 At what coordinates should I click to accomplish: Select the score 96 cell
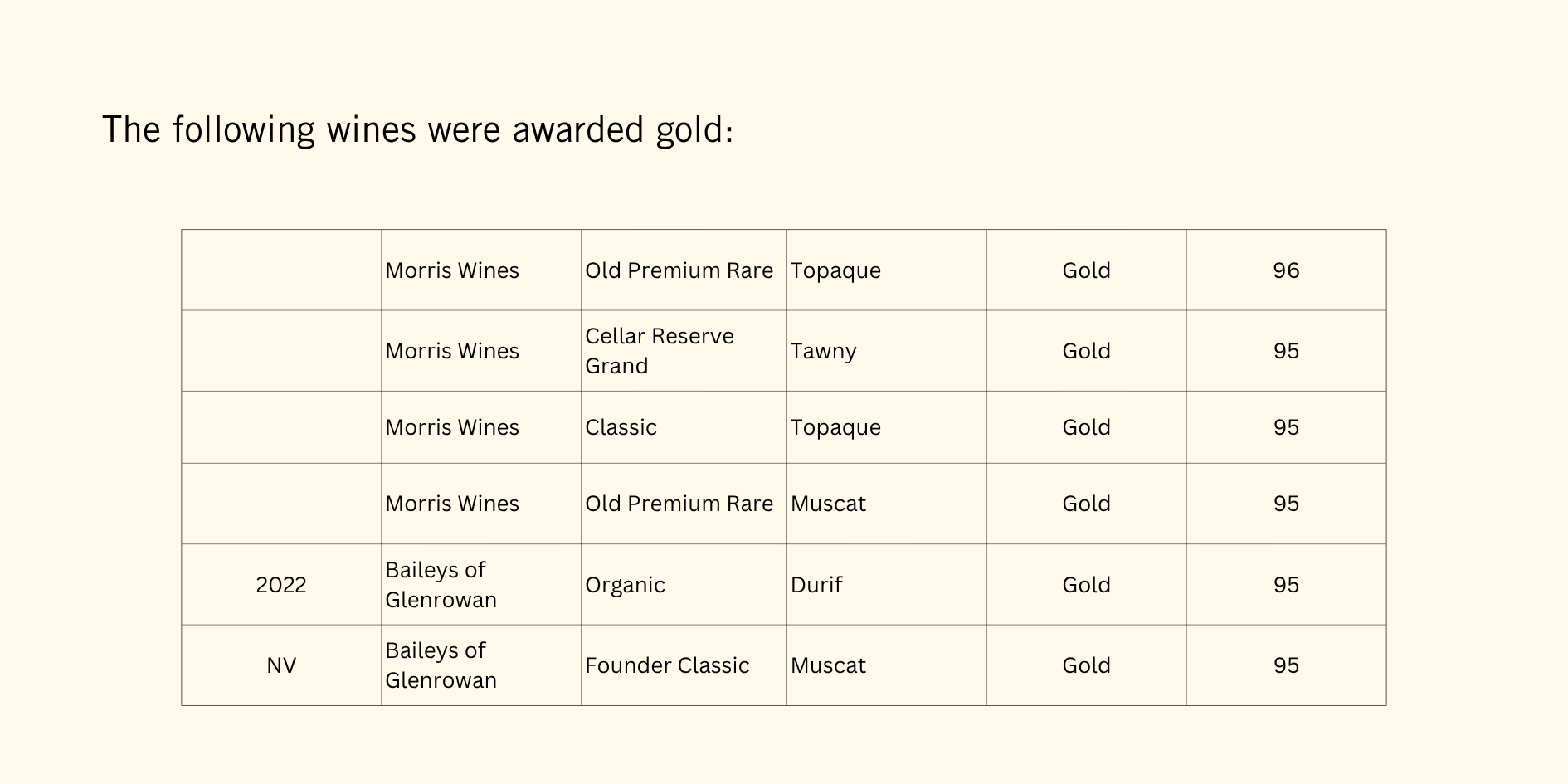pos(1286,270)
